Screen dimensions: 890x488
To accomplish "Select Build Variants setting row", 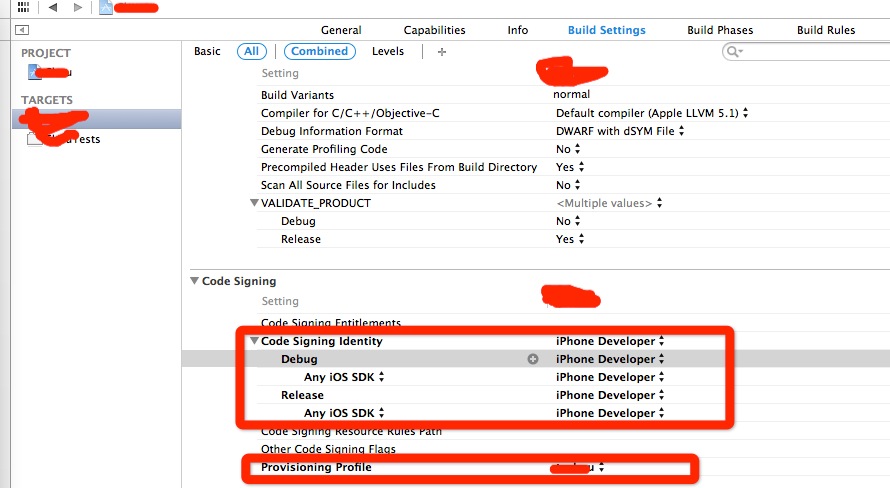I will tap(297, 95).
